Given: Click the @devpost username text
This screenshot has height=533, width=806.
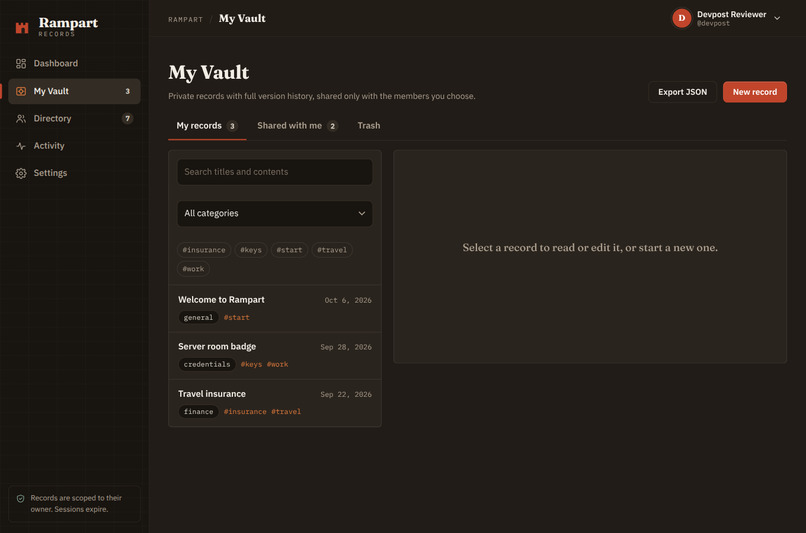Looking at the screenshot, I should point(713,24).
